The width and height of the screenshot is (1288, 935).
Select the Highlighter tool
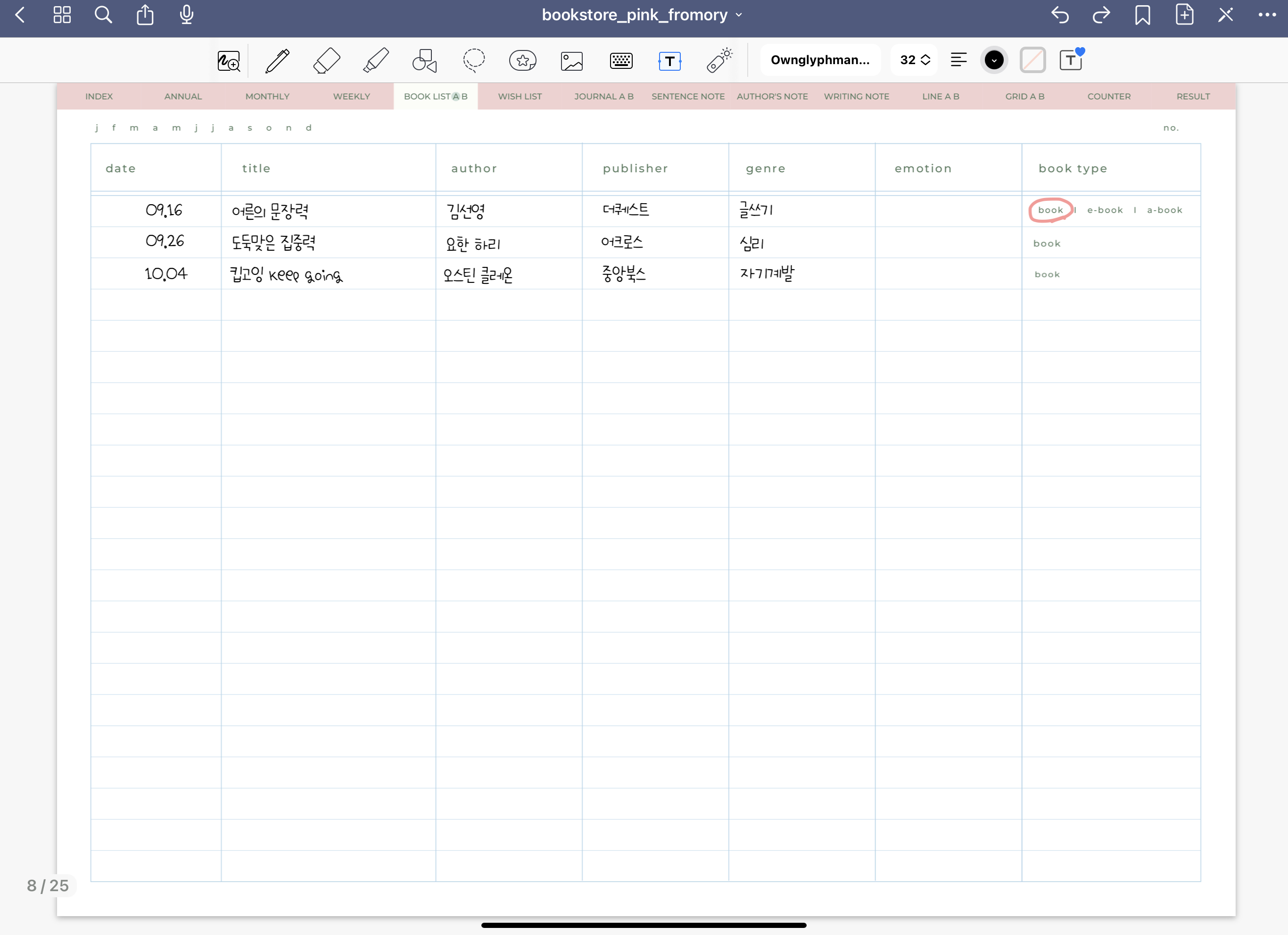375,60
